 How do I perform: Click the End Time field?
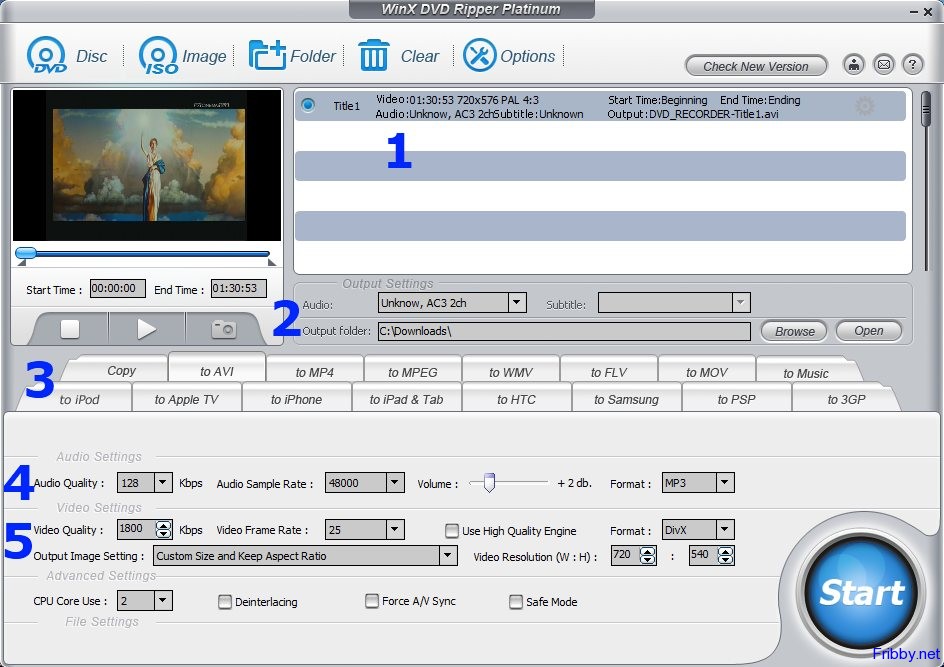tap(238, 288)
